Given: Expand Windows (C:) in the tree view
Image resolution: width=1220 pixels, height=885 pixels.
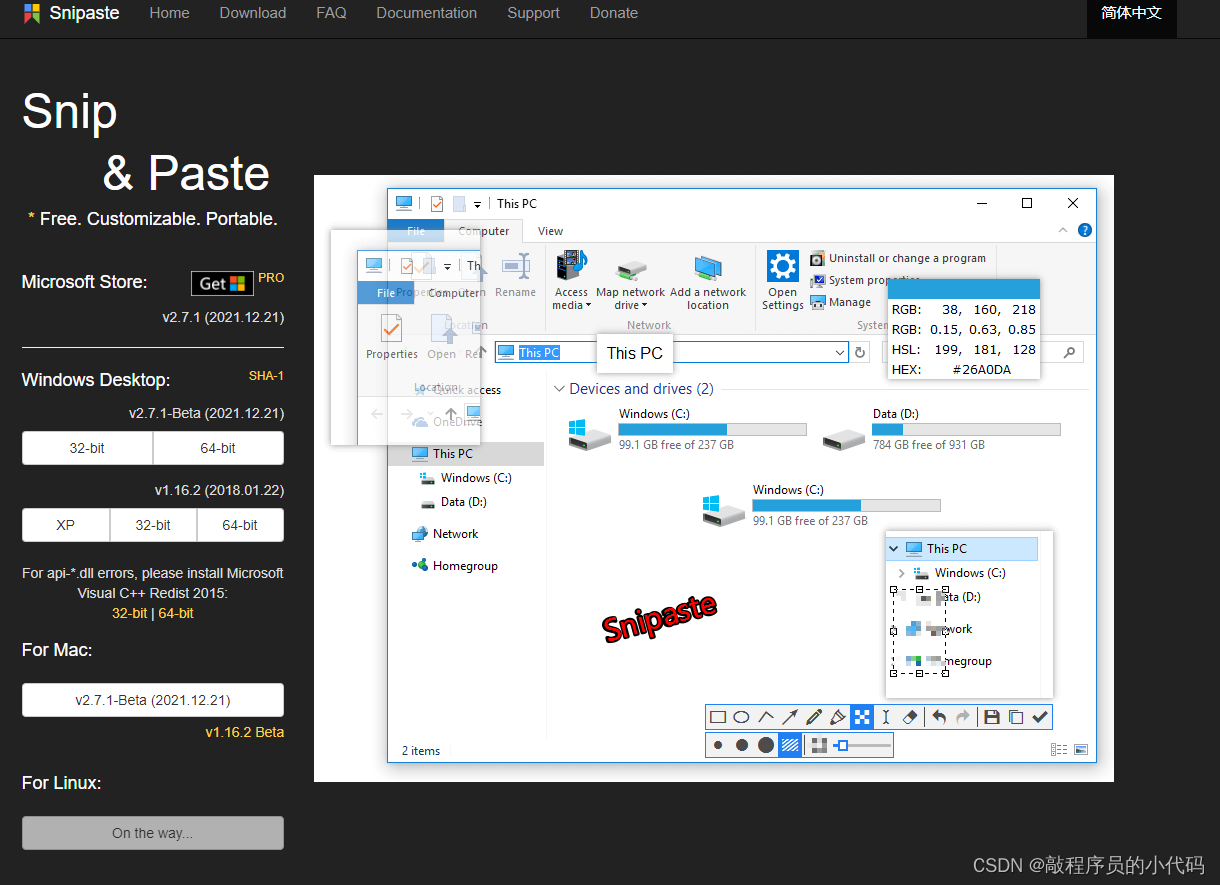Looking at the screenshot, I should (904, 572).
